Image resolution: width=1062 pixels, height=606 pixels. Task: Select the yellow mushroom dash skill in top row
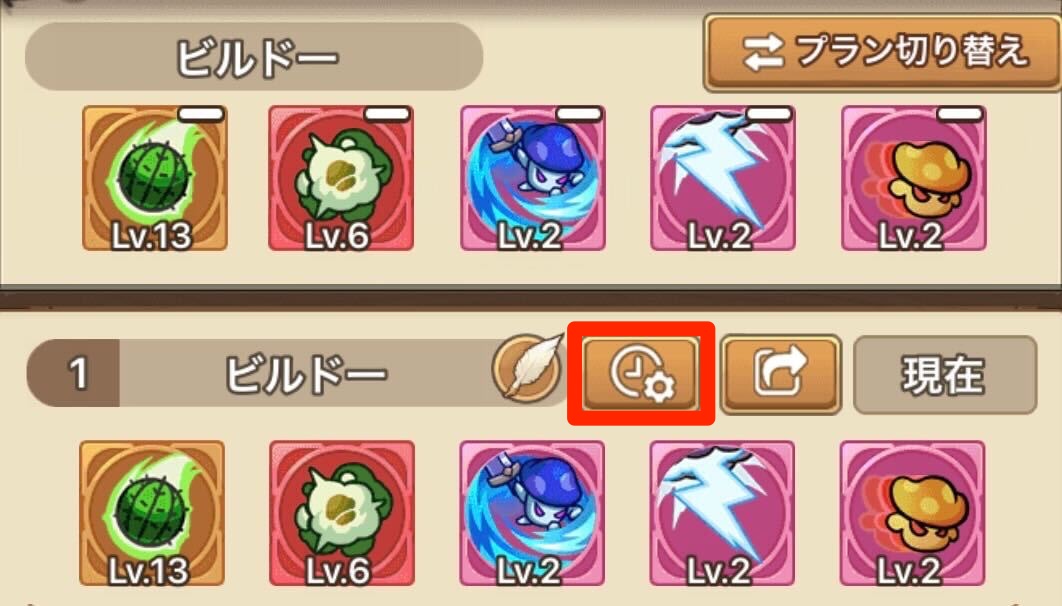point(914,178)
